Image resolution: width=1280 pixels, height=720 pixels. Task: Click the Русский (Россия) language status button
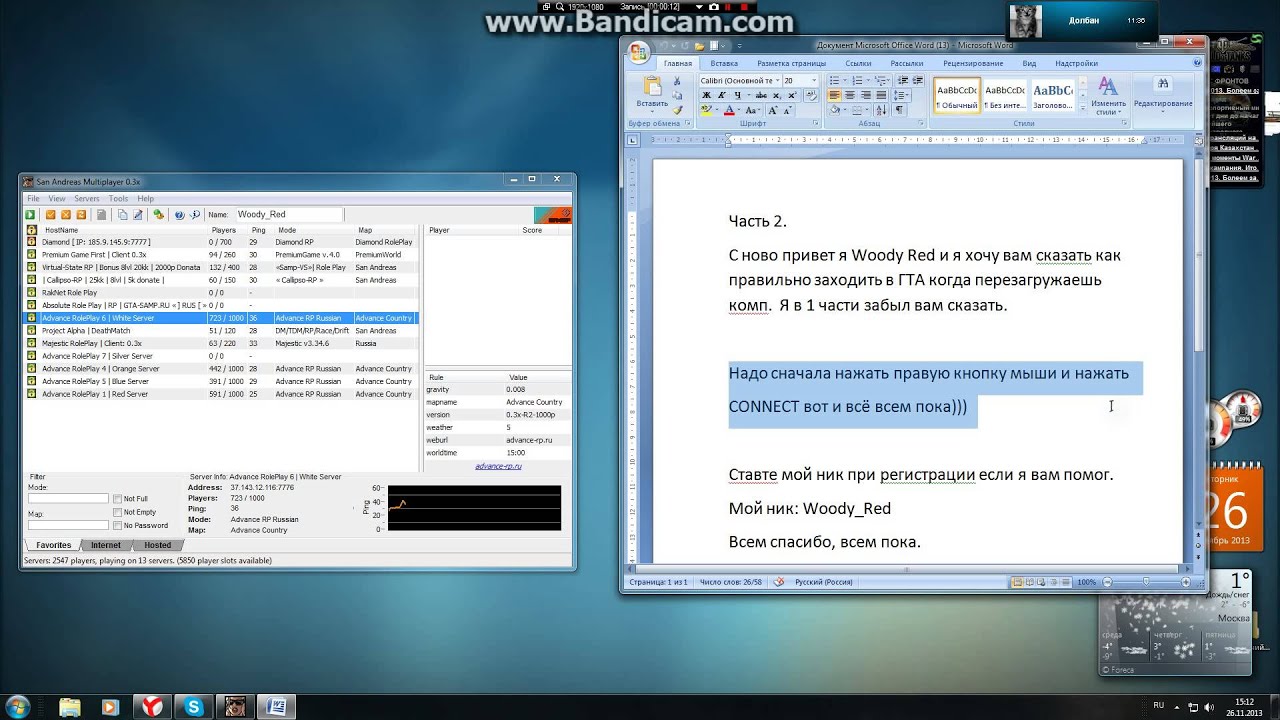click(824, 582)
